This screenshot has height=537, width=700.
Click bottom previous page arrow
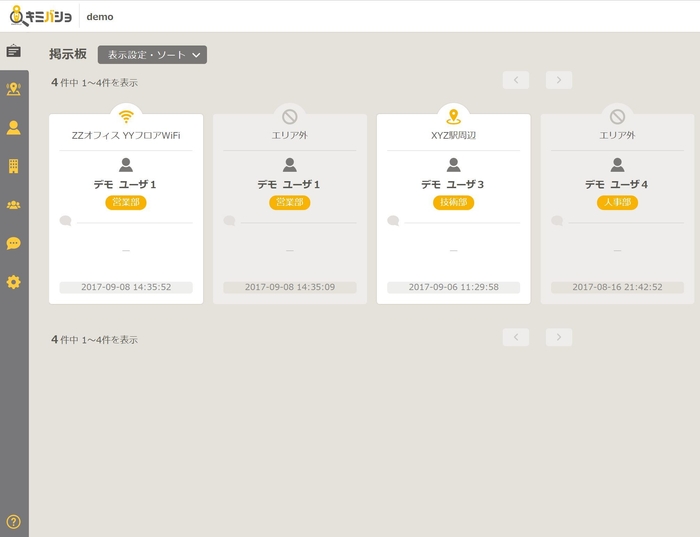pyautogui.click(x=516, y=337)
